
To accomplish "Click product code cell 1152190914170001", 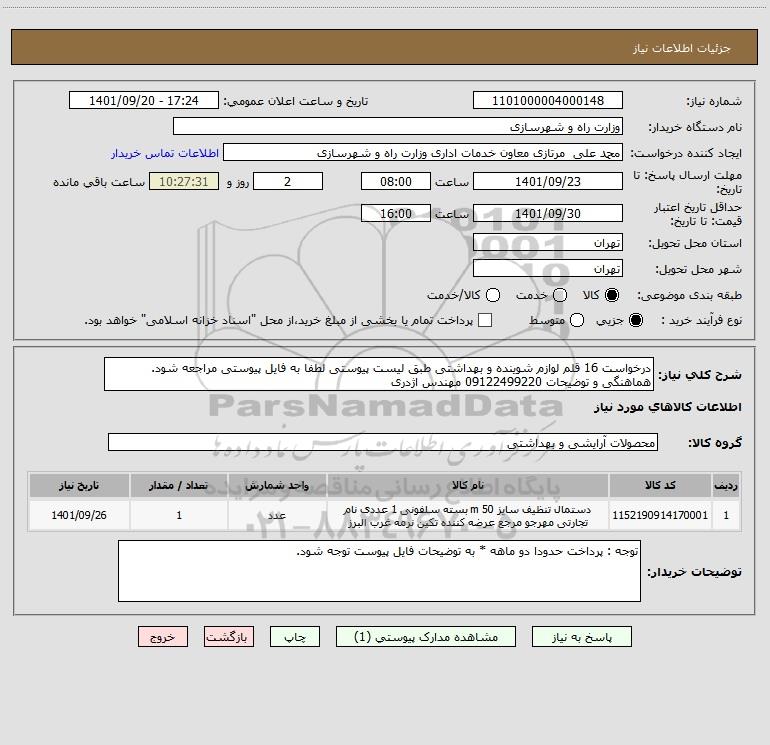I will point(660,515).
